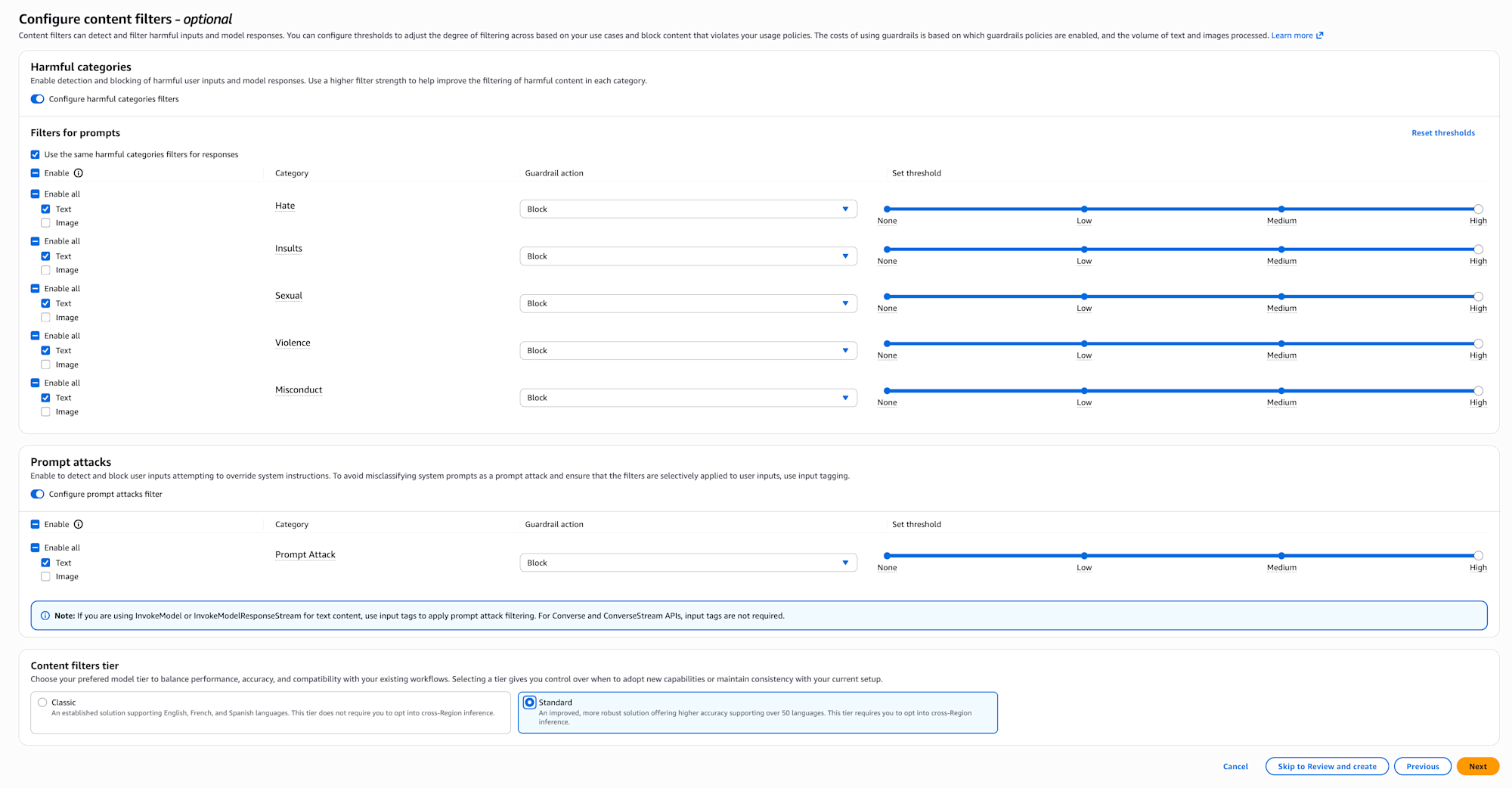Open the Hate guardrail action dropdown
This screenshot has height=788, width=1512.
[x=688, y=209]
